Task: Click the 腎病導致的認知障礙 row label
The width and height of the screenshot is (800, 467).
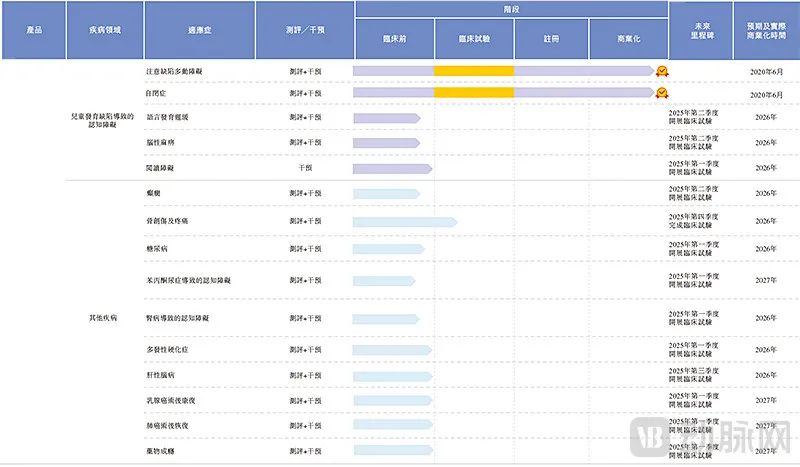Action: 178,318
